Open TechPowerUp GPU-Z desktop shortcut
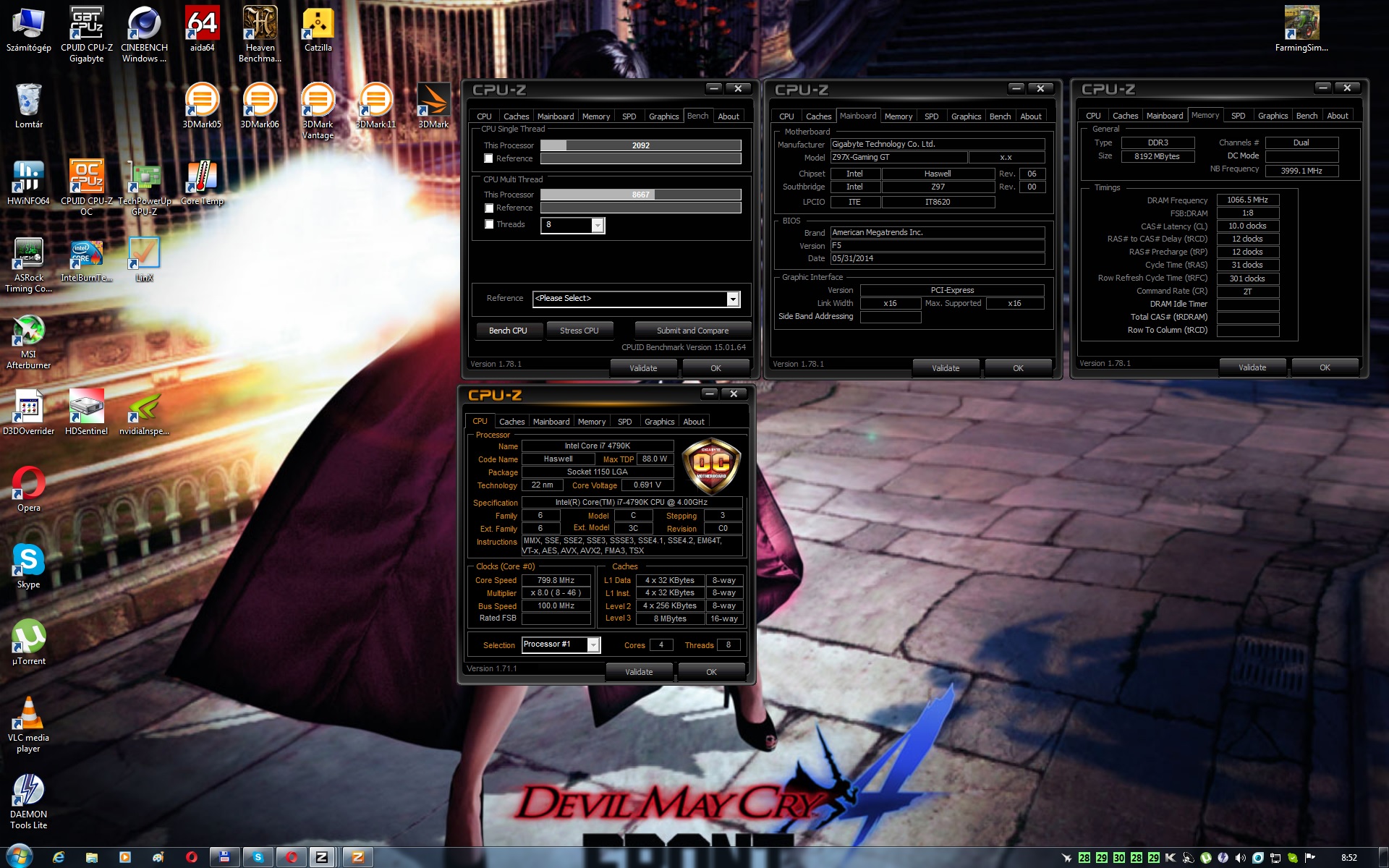Screen dimensions: 1389x868 pos(144,187)
